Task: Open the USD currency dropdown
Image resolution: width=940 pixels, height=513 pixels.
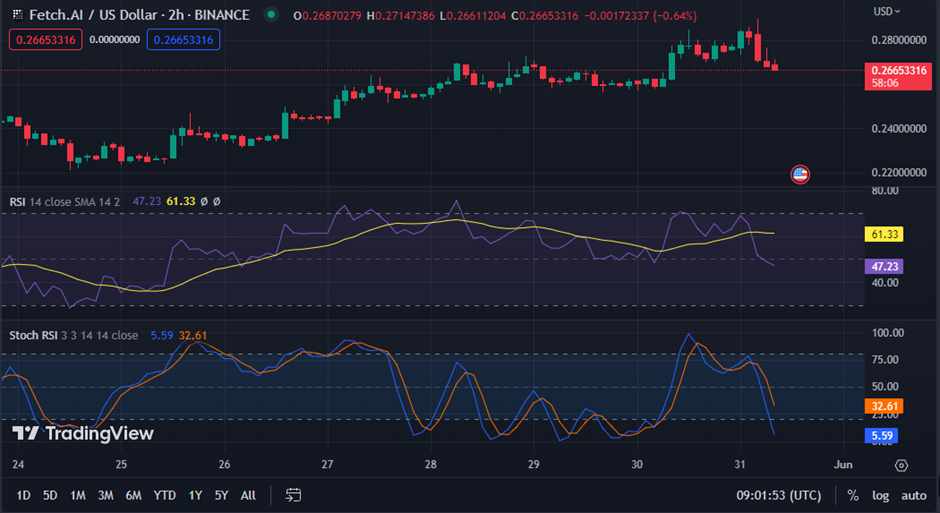Action: point(887,11)
